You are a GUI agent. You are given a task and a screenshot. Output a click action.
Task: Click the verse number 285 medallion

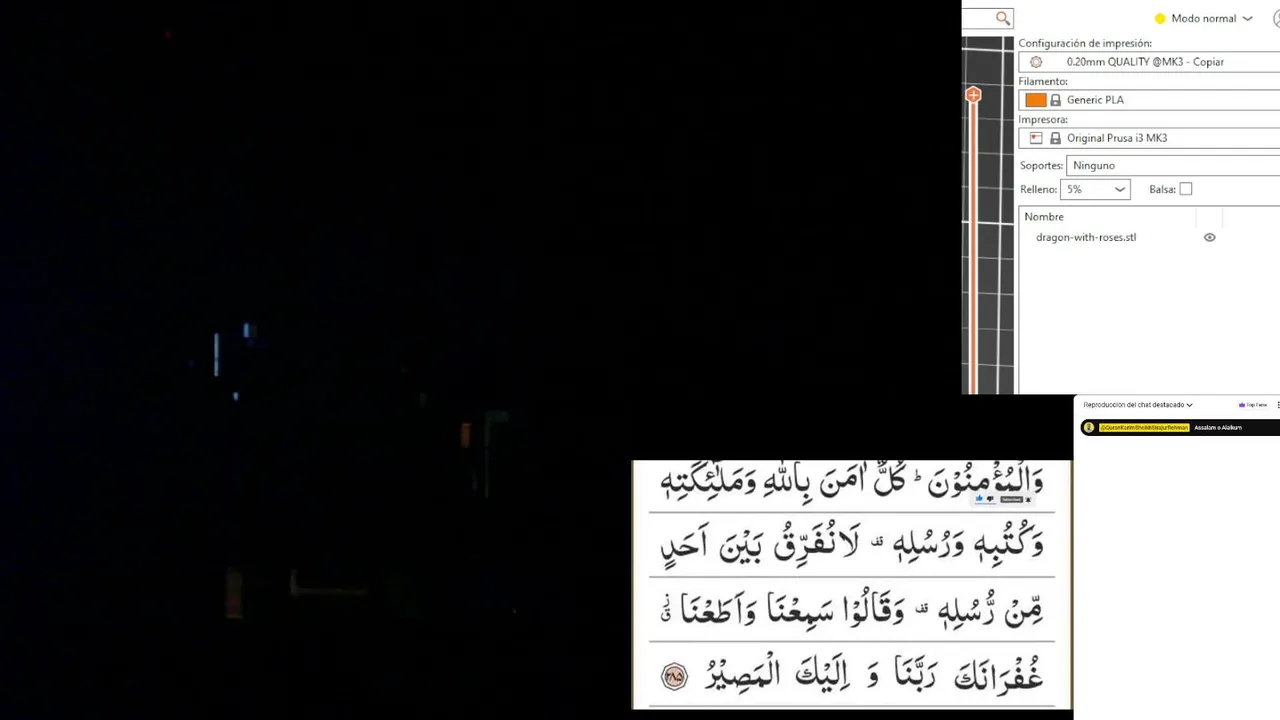tap(675, 677)
